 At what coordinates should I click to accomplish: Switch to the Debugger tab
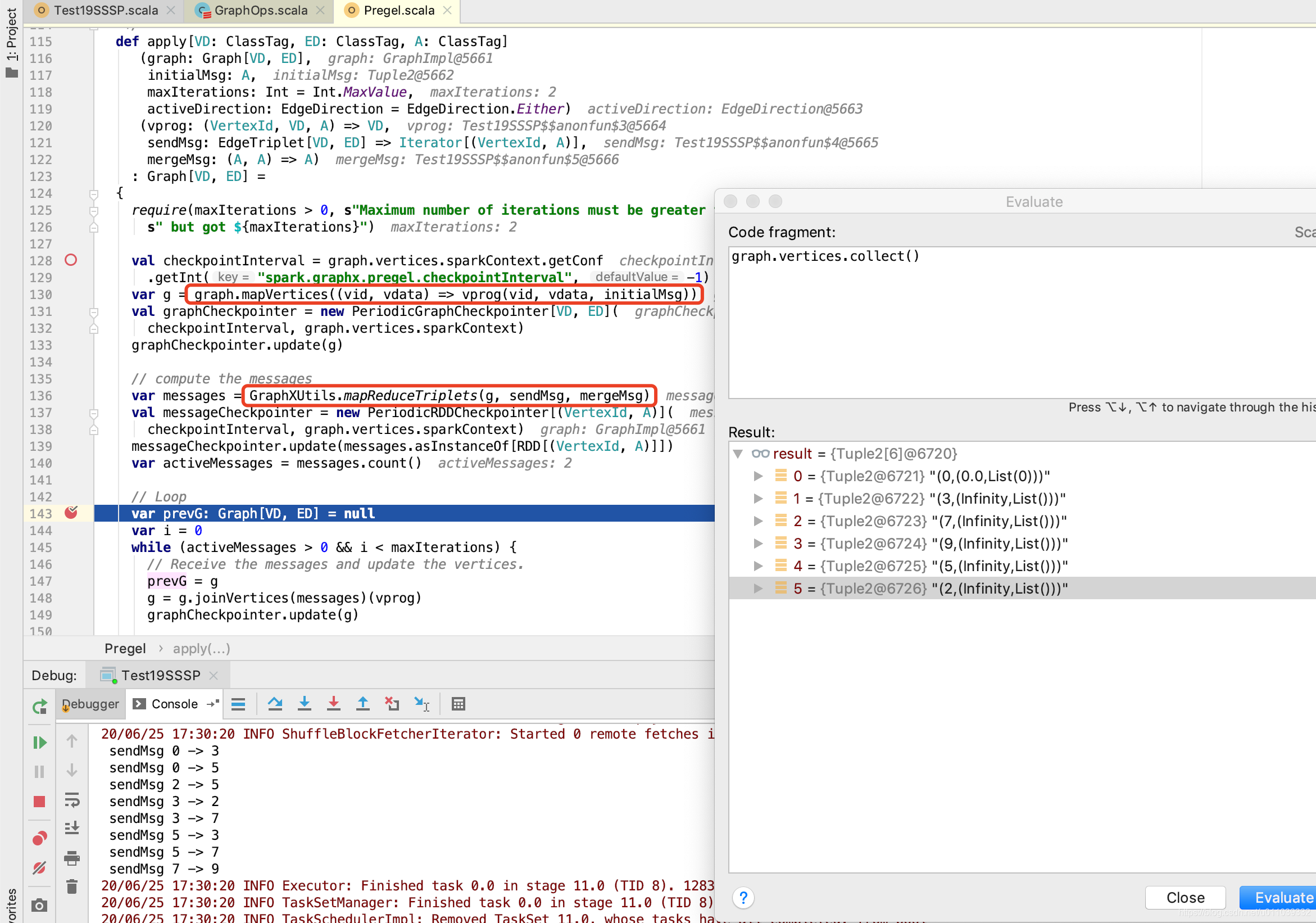(x=90, y=704)
